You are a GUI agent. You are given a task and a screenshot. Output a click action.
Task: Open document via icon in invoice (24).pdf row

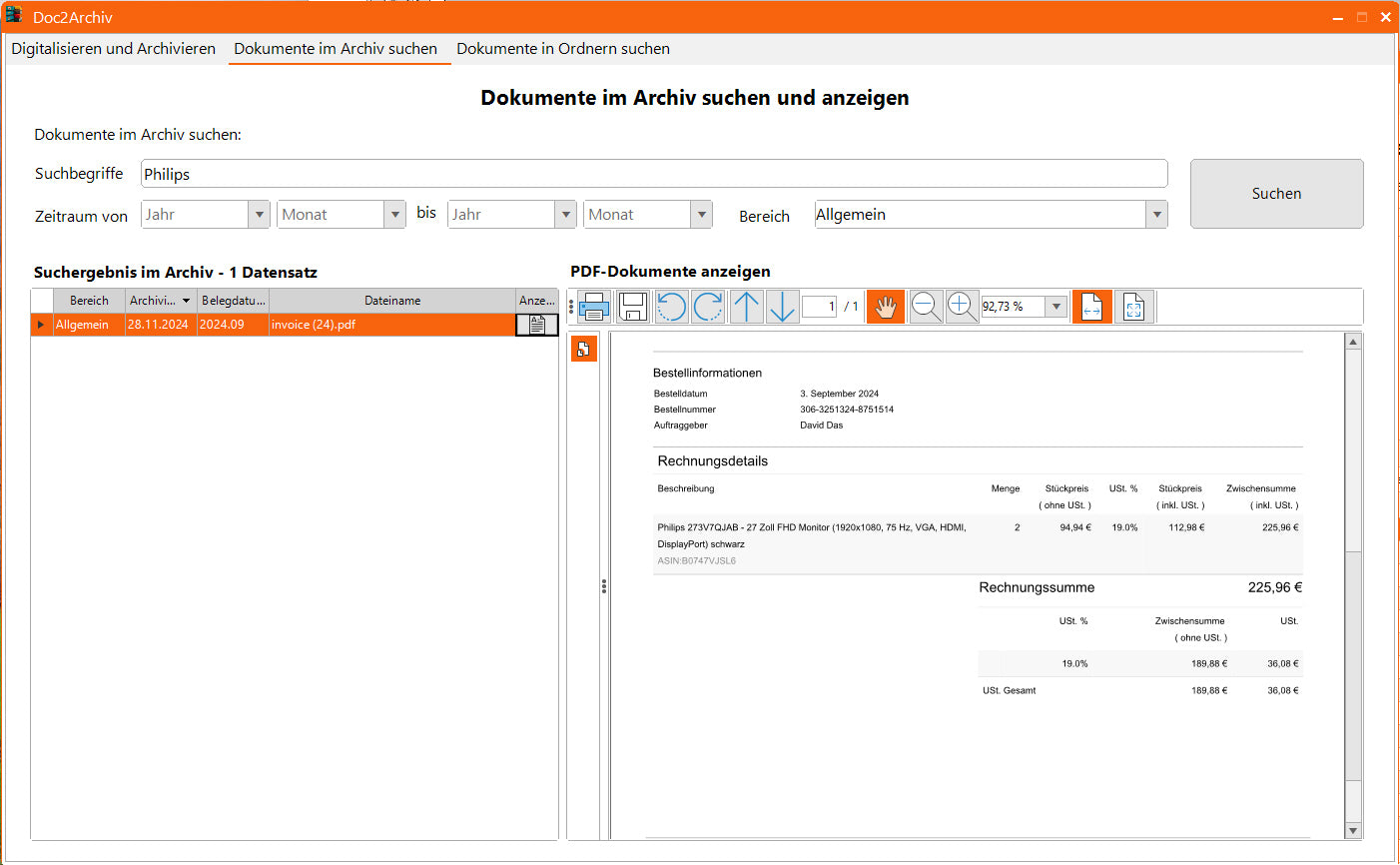(537, 325)
